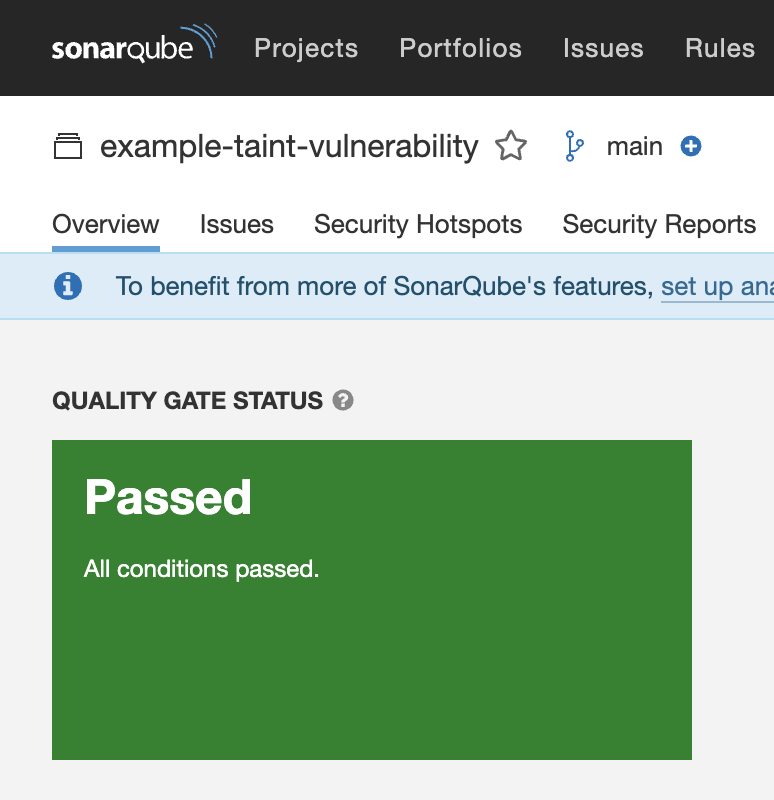Expand the Security Reports tab
This screenshot has height=800, width=774.
(659, 224)
